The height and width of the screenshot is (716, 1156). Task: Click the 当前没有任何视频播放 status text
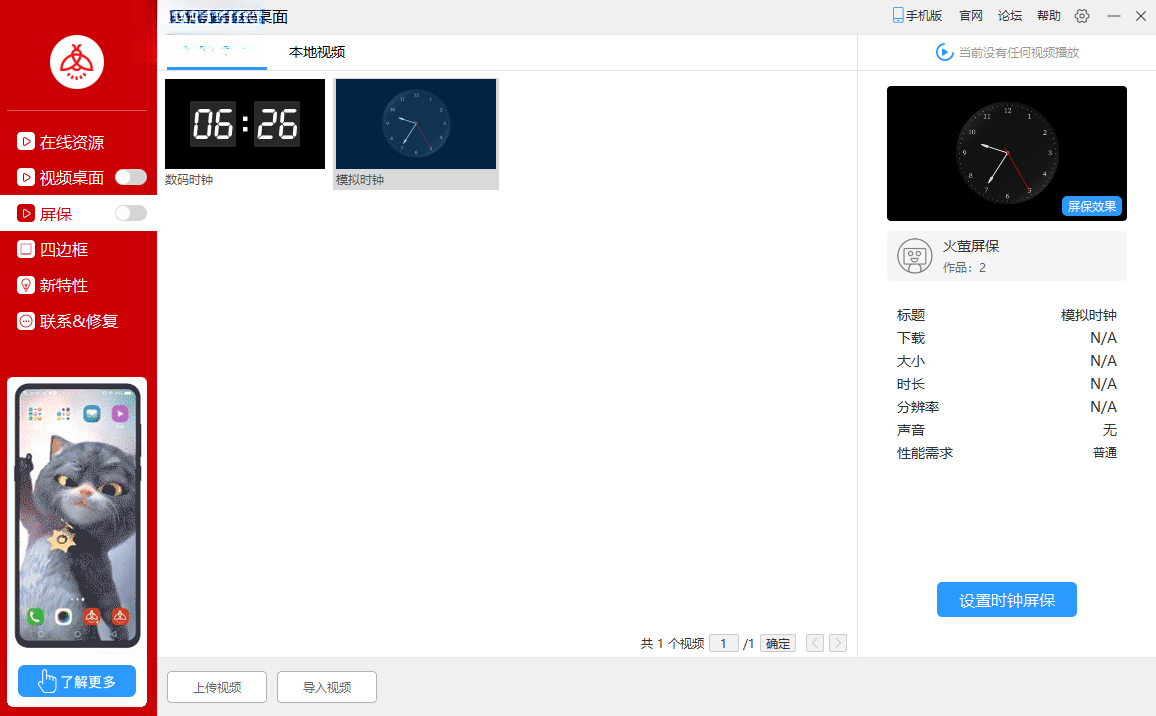click(x=1019, y=52)
